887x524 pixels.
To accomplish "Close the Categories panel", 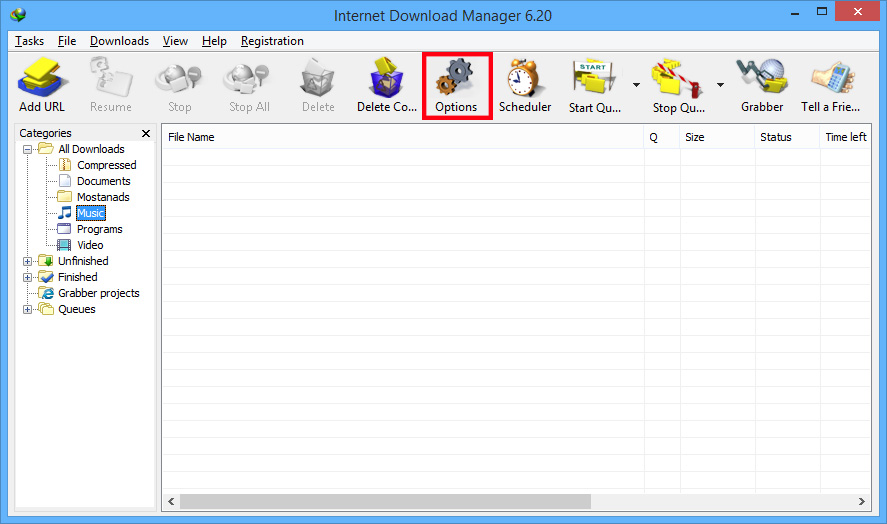I will [146, 134].
